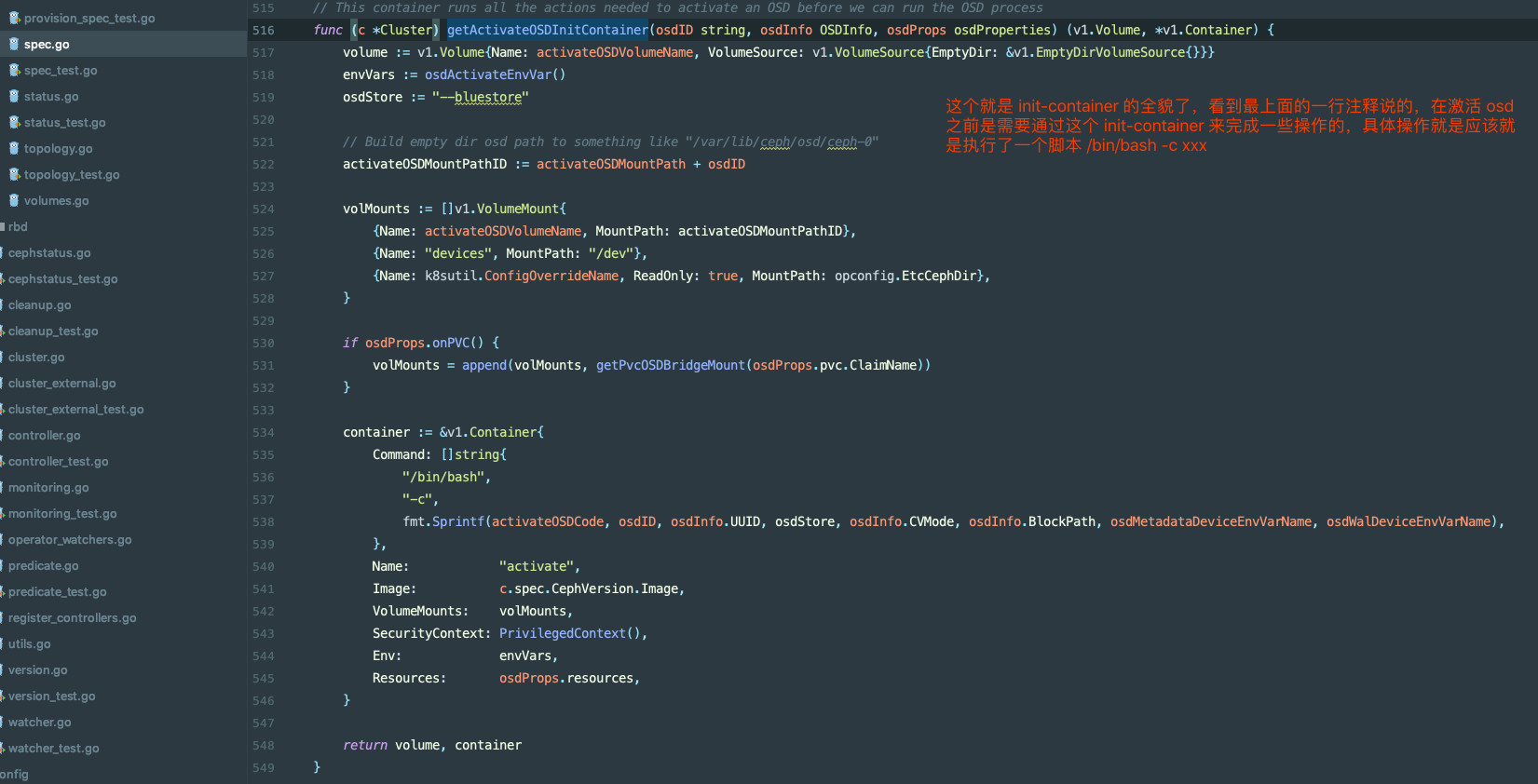
Task: Click the test file icon beside topology_test.go
Action: click(14, 174)
